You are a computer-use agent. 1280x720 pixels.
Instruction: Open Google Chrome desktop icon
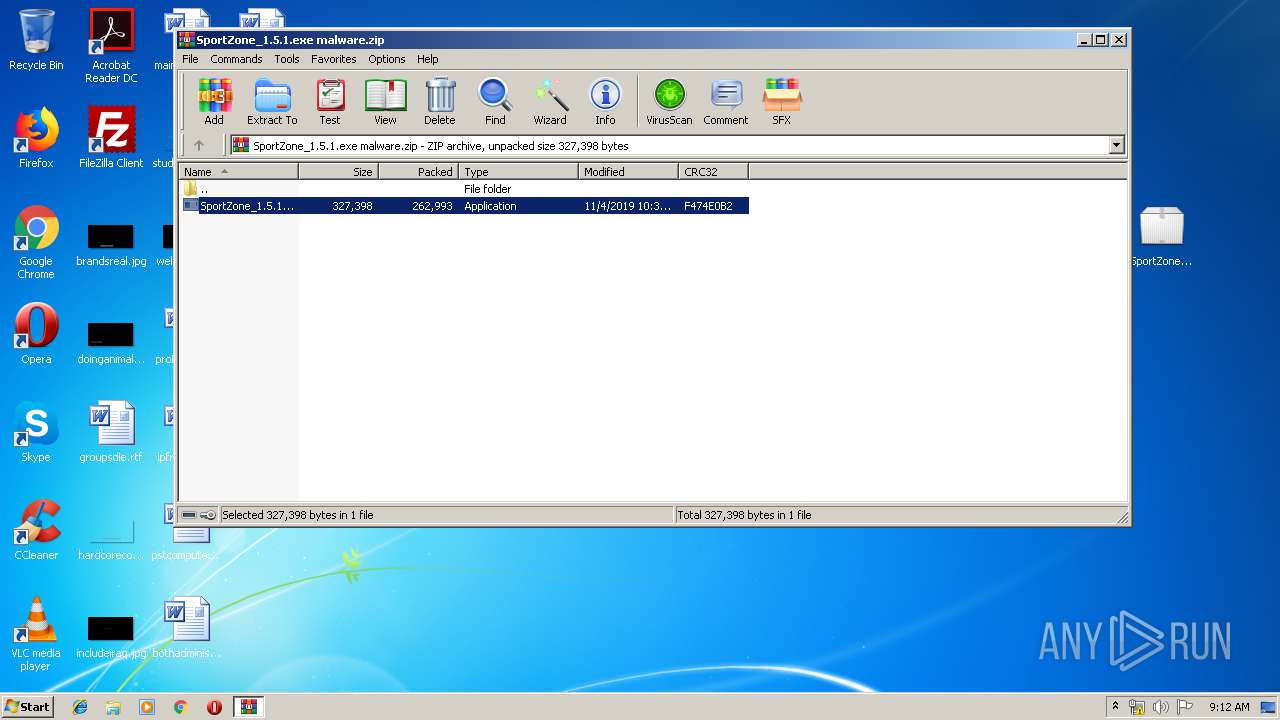[x=36, y=243]
